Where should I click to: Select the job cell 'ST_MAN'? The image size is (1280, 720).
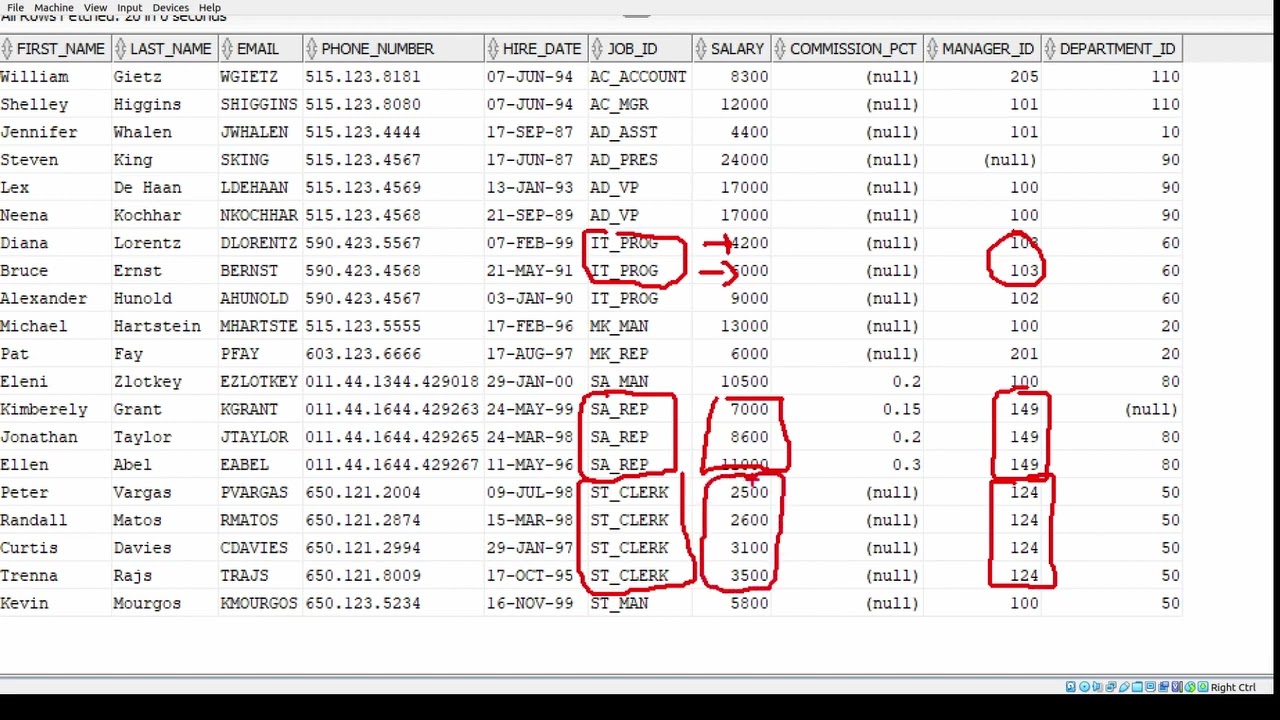coord(618,603)
